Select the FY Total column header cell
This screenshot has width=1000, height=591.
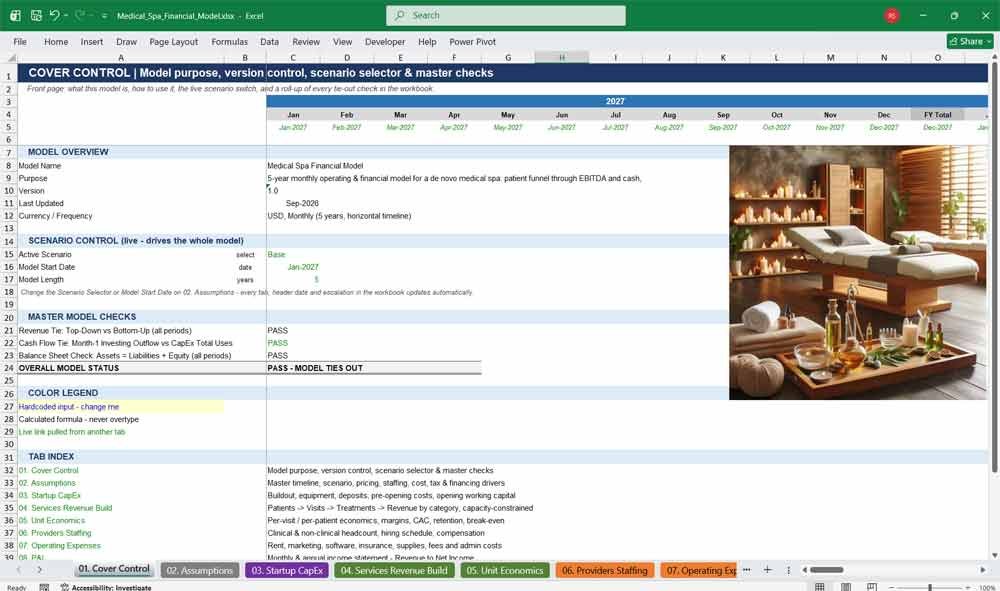(938, 115)
